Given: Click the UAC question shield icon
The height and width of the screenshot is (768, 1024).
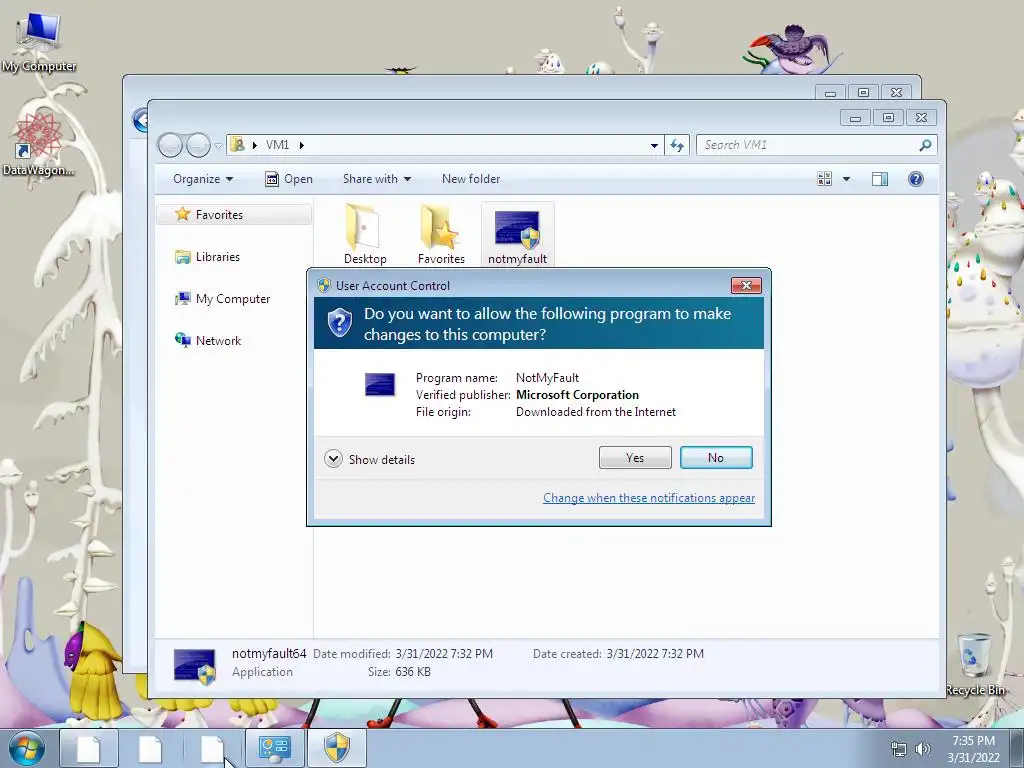Looking at the screenshot, I should [x=340, y=323].
